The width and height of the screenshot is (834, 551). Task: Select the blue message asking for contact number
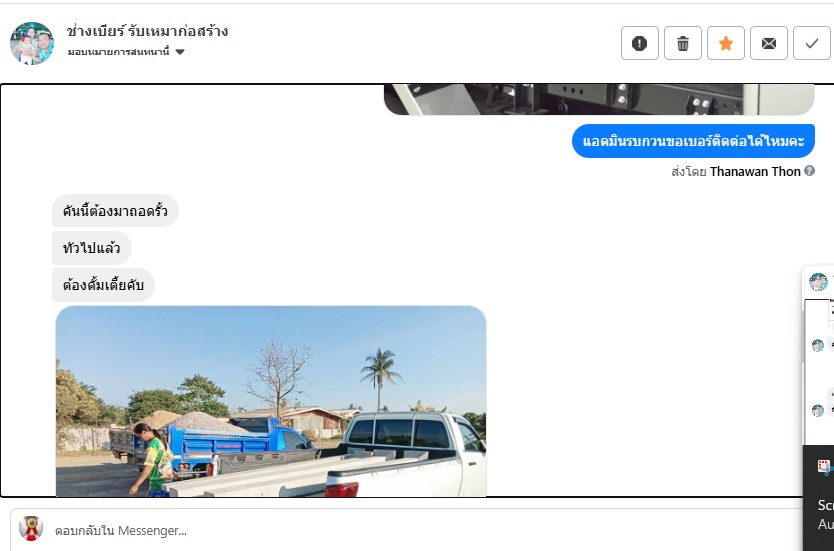[693, 141]
